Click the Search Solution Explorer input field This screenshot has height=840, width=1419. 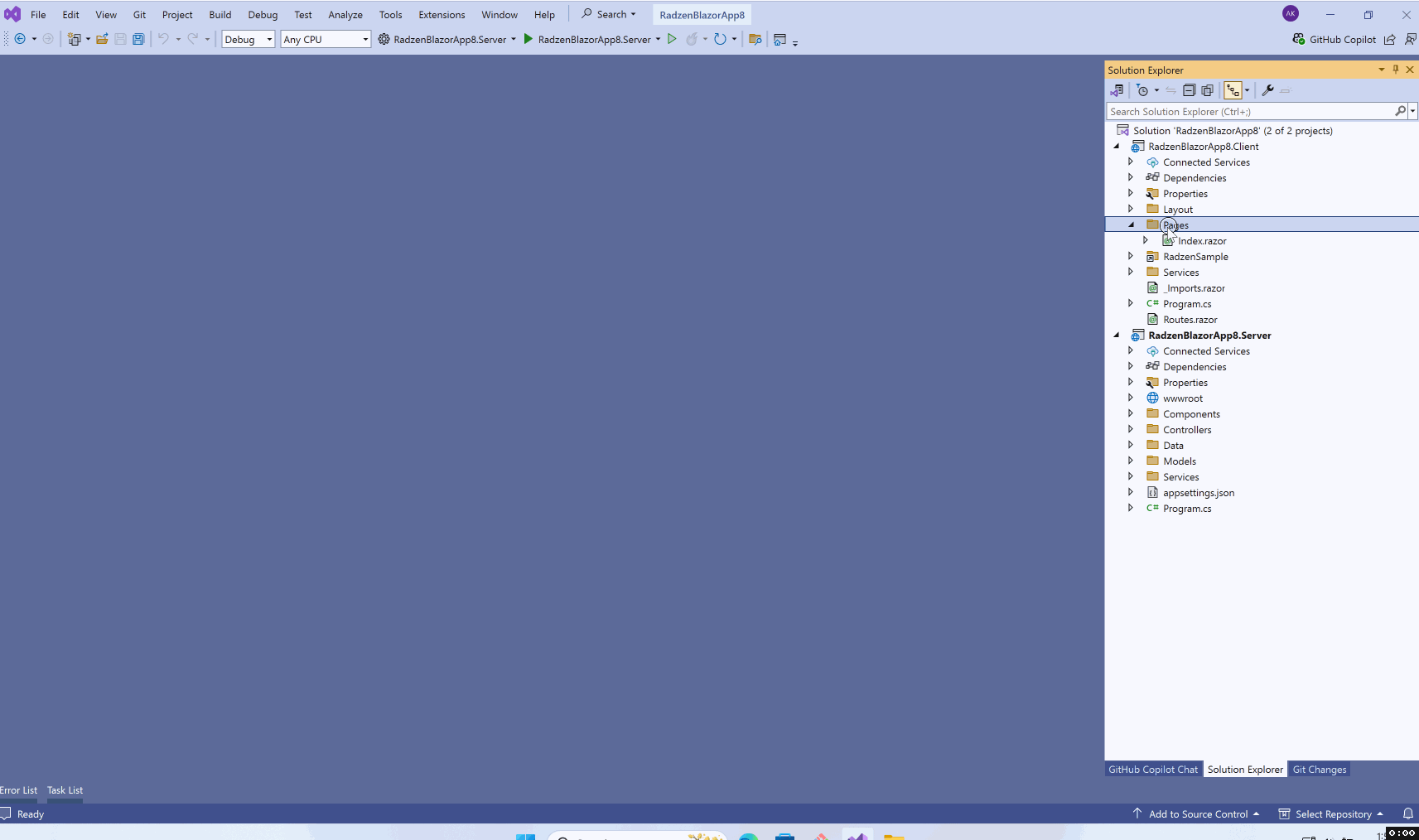[1250, 111]
